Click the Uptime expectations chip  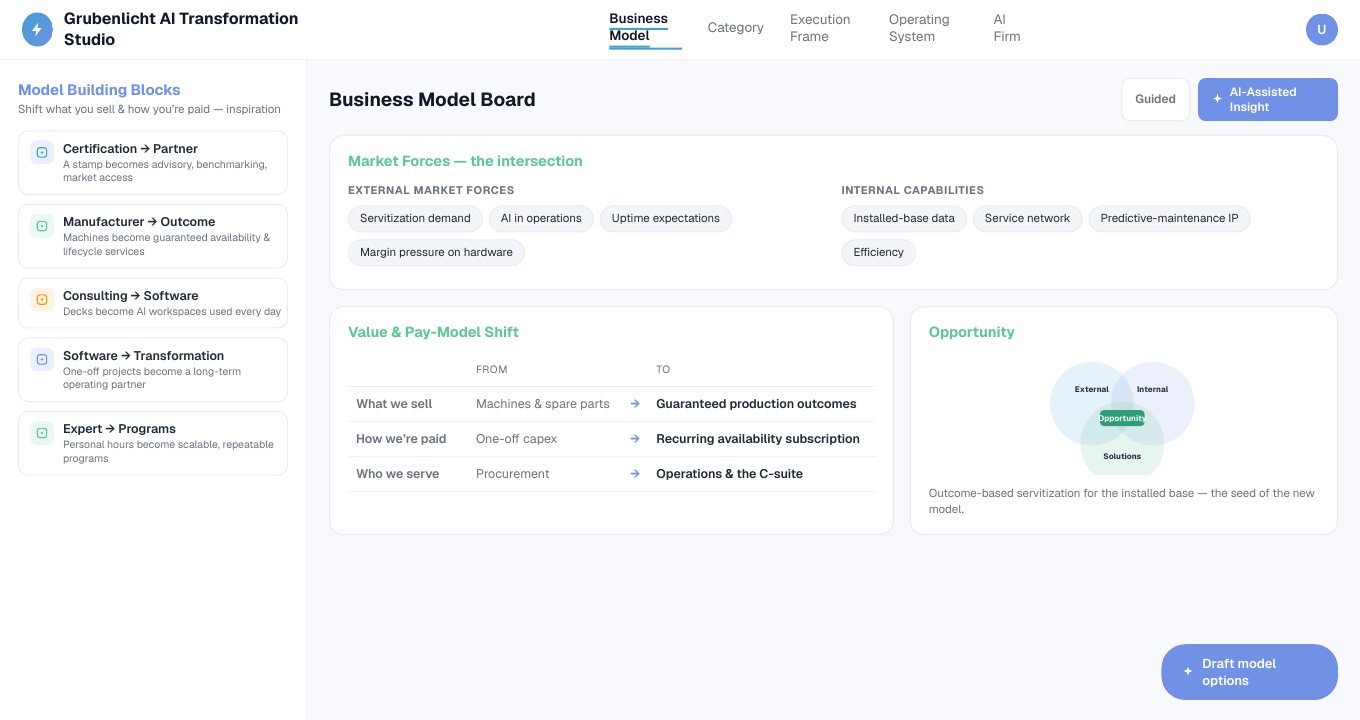click(666, 218)
